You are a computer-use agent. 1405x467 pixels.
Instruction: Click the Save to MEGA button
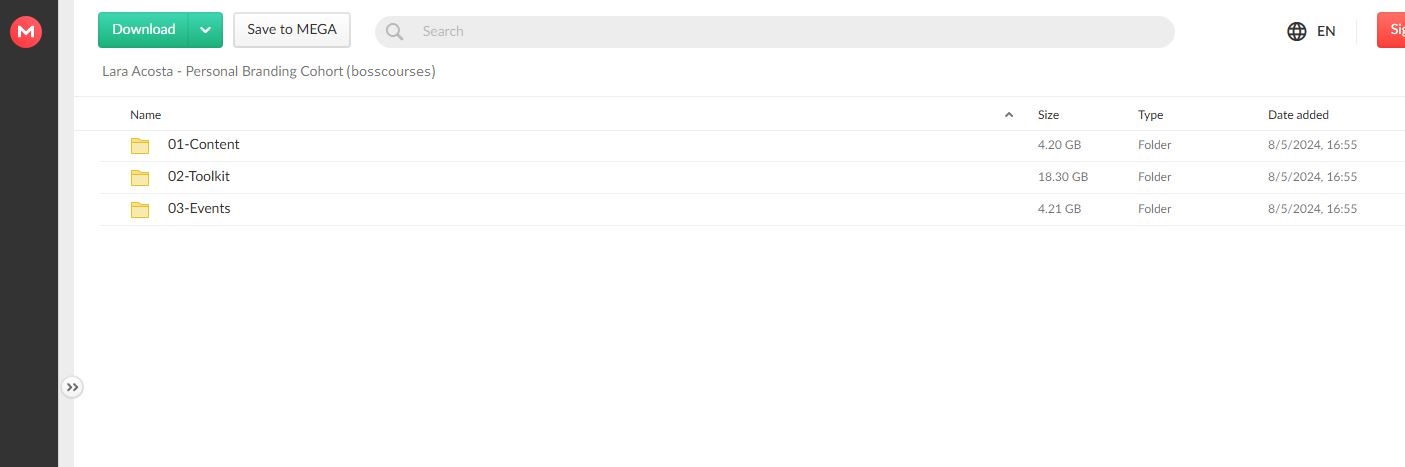coord(292,30)
